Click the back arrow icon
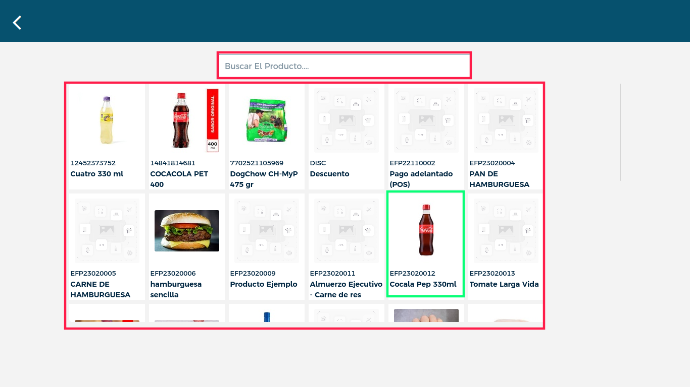 [17, 22]
